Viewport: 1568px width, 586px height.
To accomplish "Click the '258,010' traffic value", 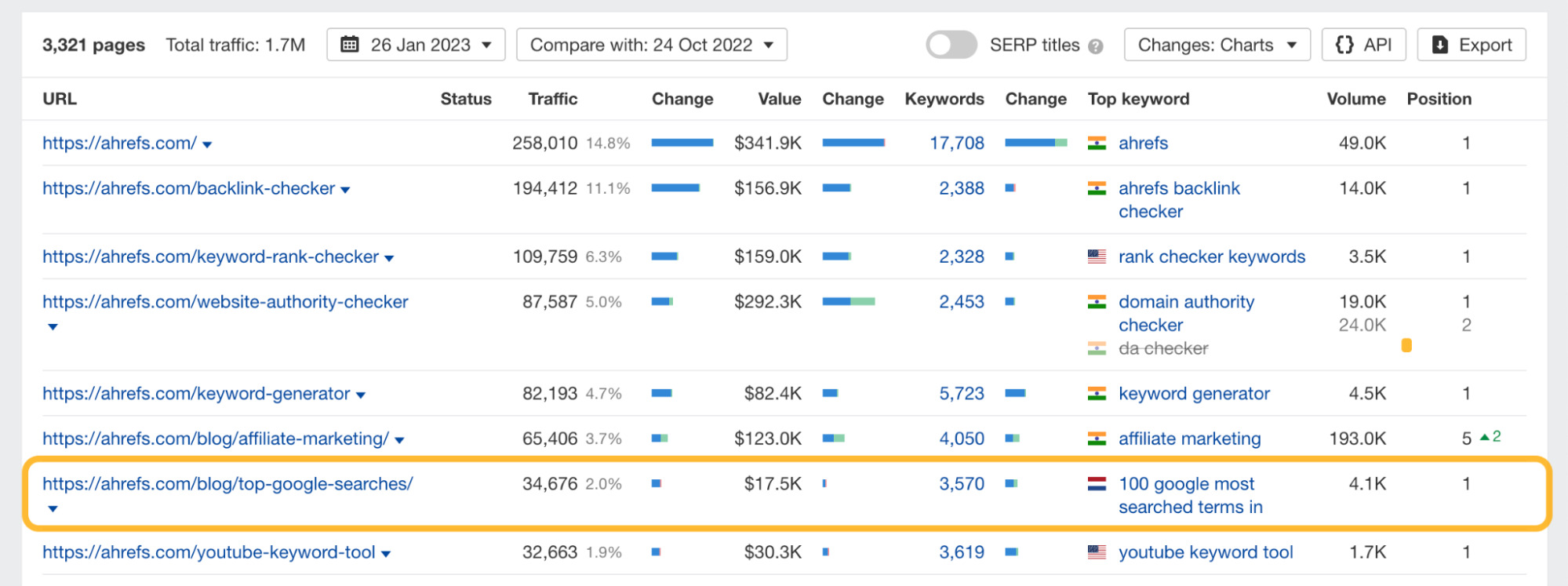I will [545, 143].
